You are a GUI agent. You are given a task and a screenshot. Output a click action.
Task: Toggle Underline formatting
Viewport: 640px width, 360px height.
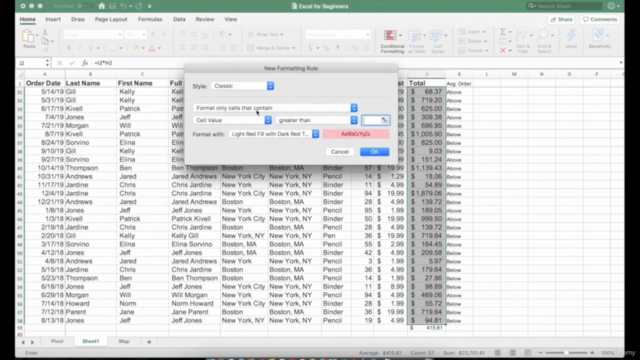click(x=91, y=48)
